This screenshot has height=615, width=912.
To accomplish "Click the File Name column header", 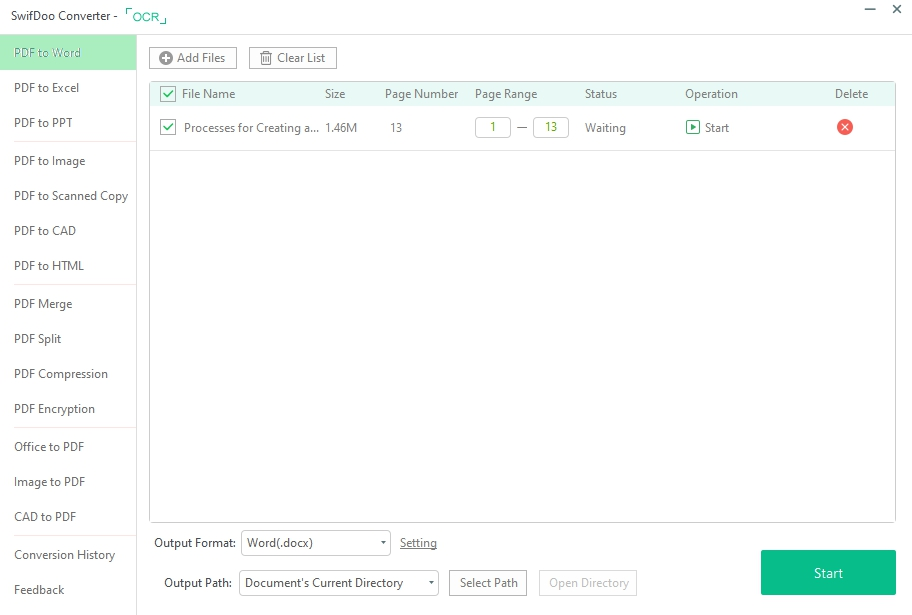I will [x=208, y=94].
